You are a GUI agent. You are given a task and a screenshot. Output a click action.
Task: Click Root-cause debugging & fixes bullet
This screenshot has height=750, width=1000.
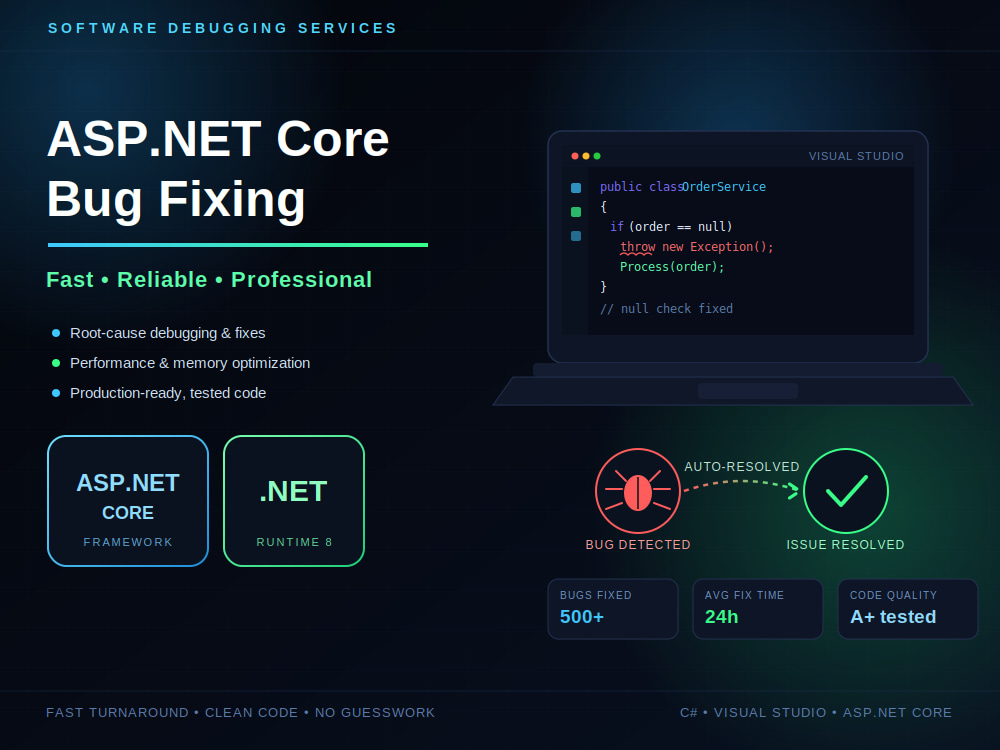[168, 333]
